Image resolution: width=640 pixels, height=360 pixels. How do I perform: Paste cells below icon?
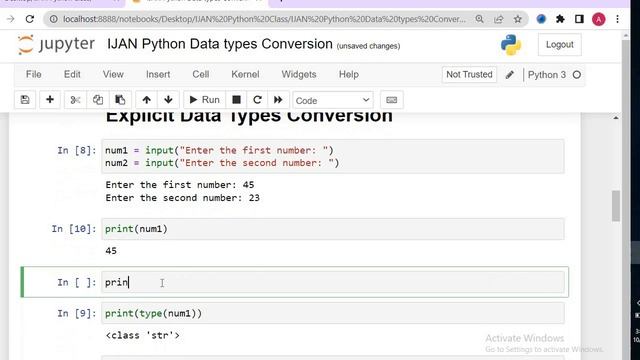pyautogui.click(x=120, y=100)
